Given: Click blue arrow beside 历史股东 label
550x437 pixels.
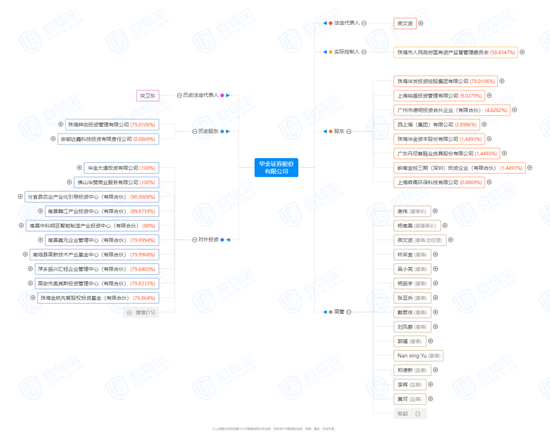Looking at the screenshot, I should (x=228, y=131).
